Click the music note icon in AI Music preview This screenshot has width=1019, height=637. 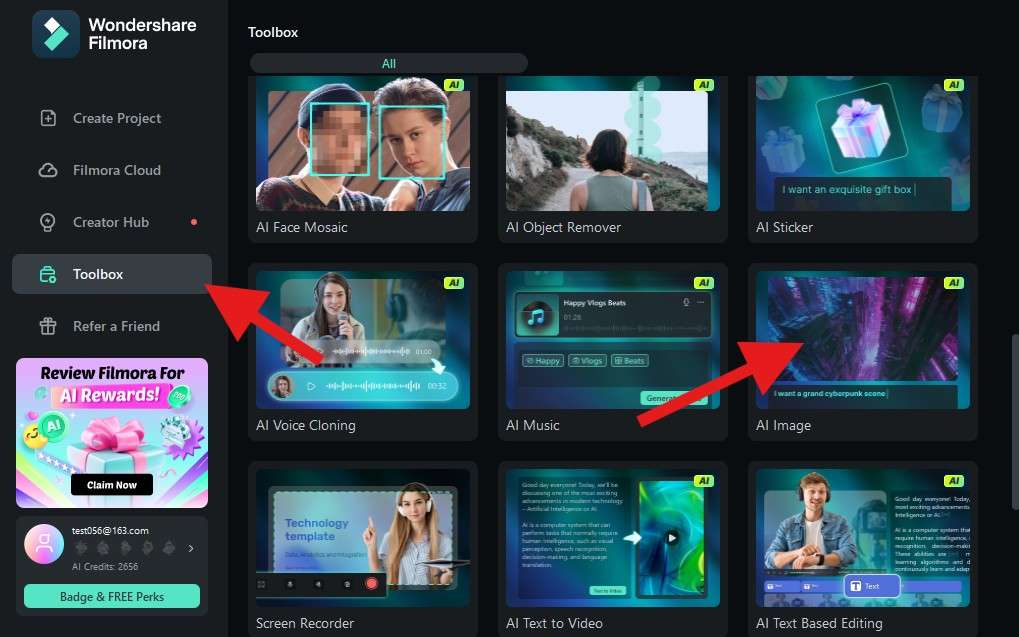coord(537,317)
